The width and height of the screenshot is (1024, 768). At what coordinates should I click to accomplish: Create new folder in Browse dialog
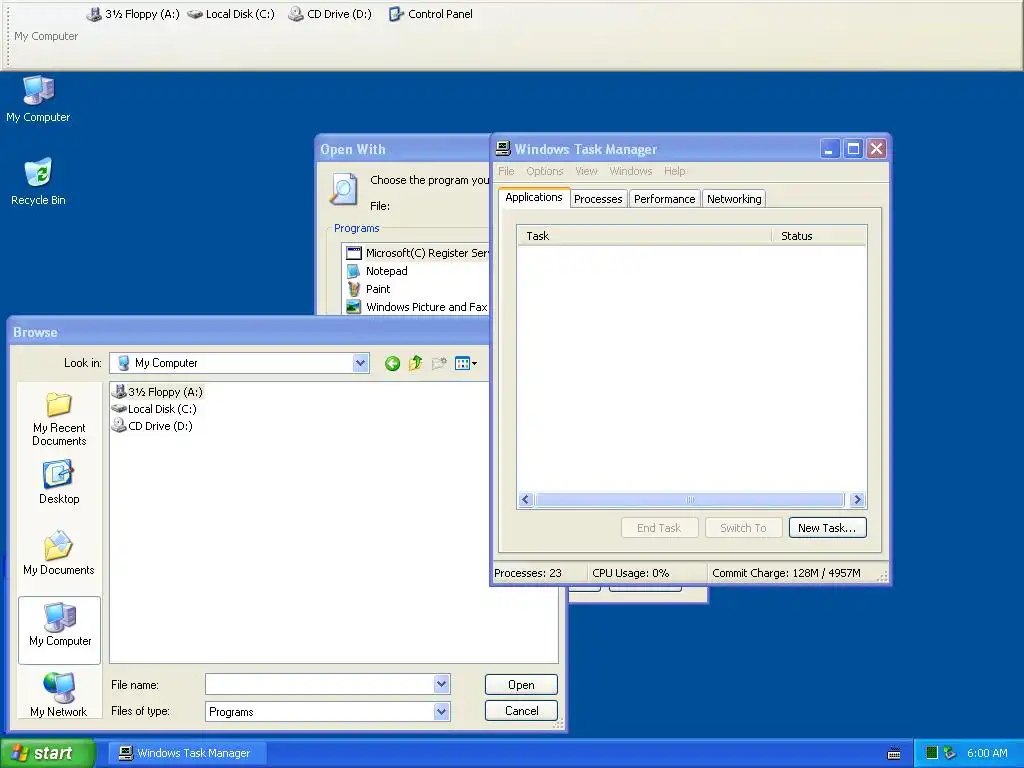tap(439, 363)
